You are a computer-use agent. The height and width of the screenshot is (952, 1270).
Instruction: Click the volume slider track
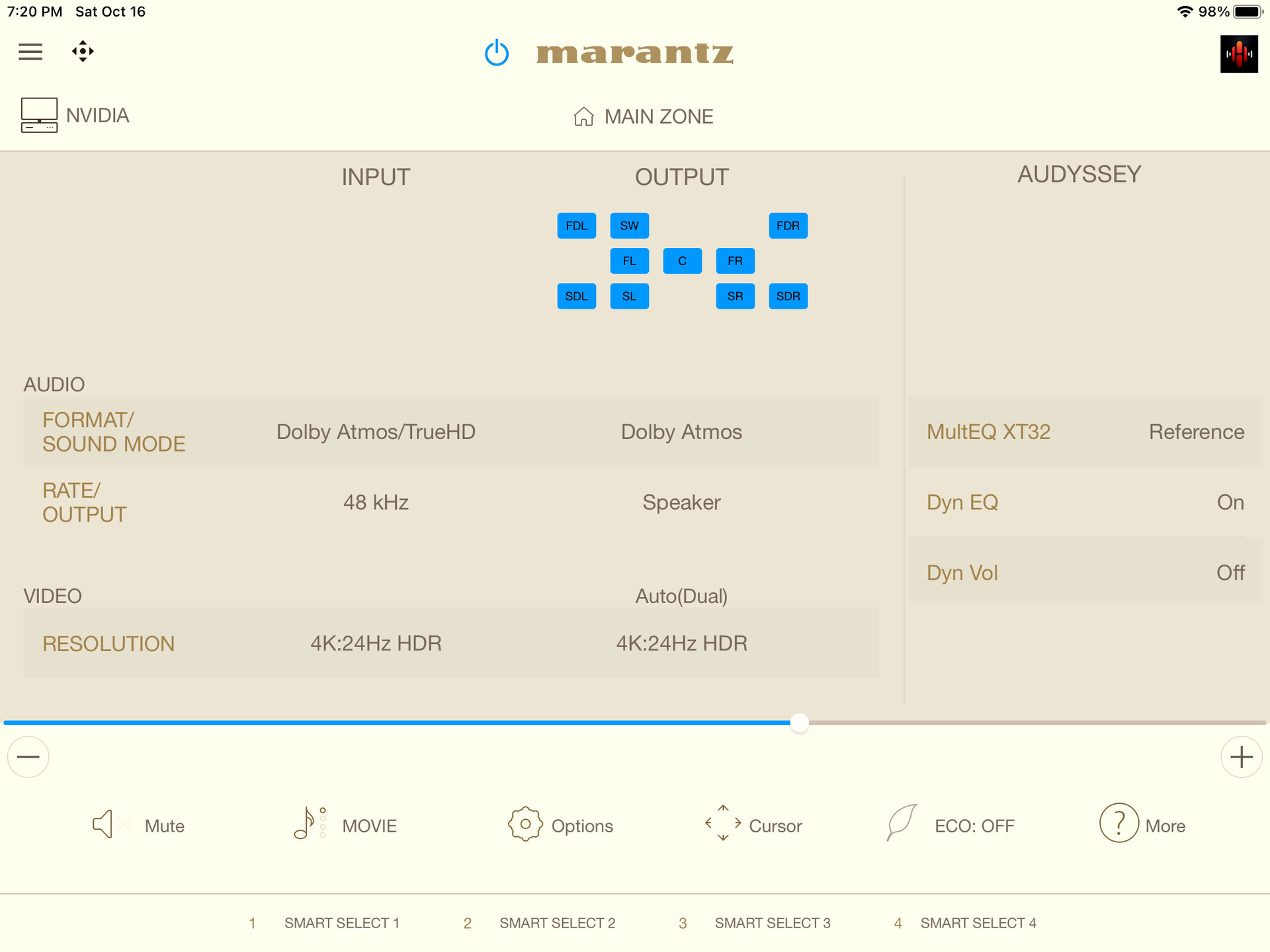pos(1032,723)
